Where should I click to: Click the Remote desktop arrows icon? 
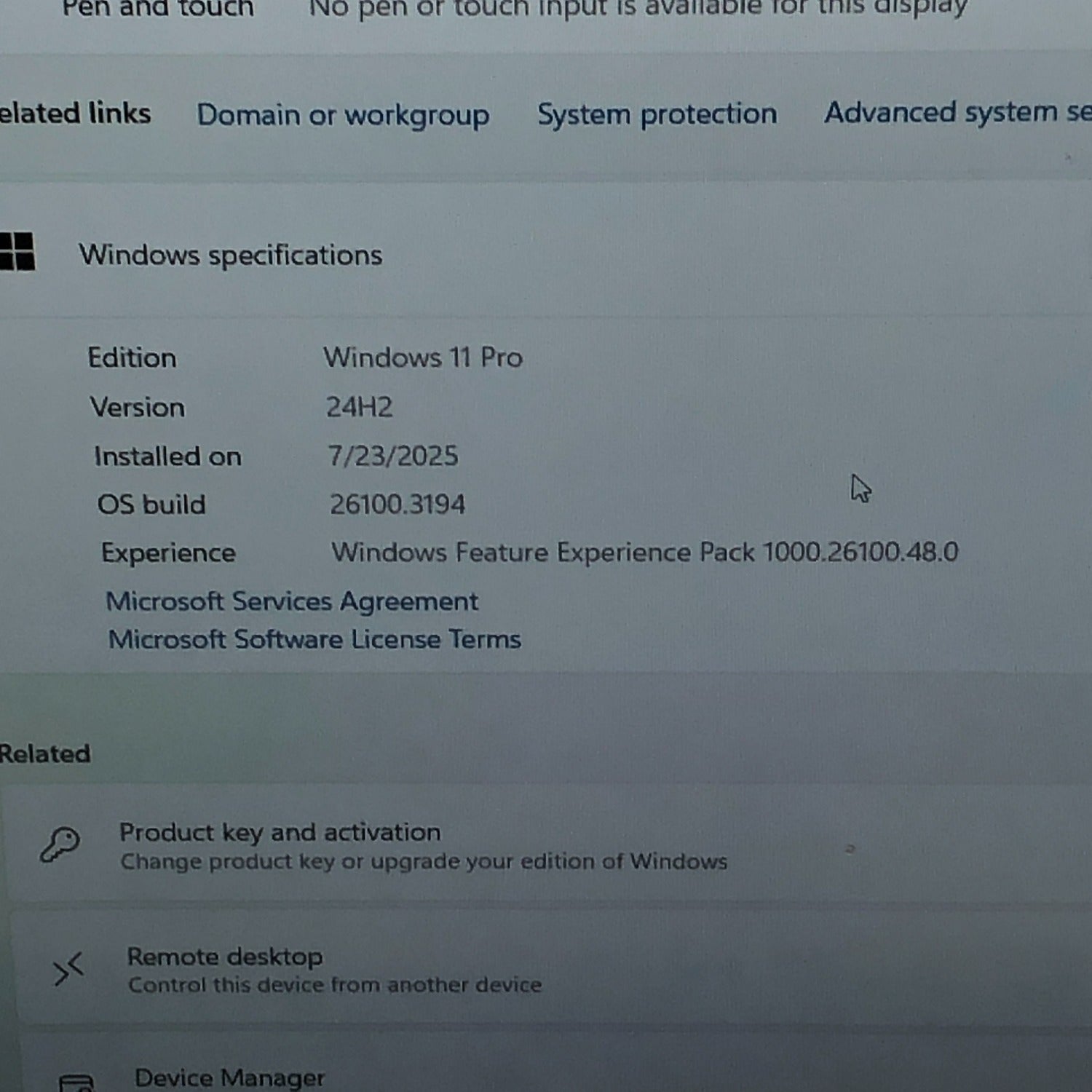(x=68, y=969)
